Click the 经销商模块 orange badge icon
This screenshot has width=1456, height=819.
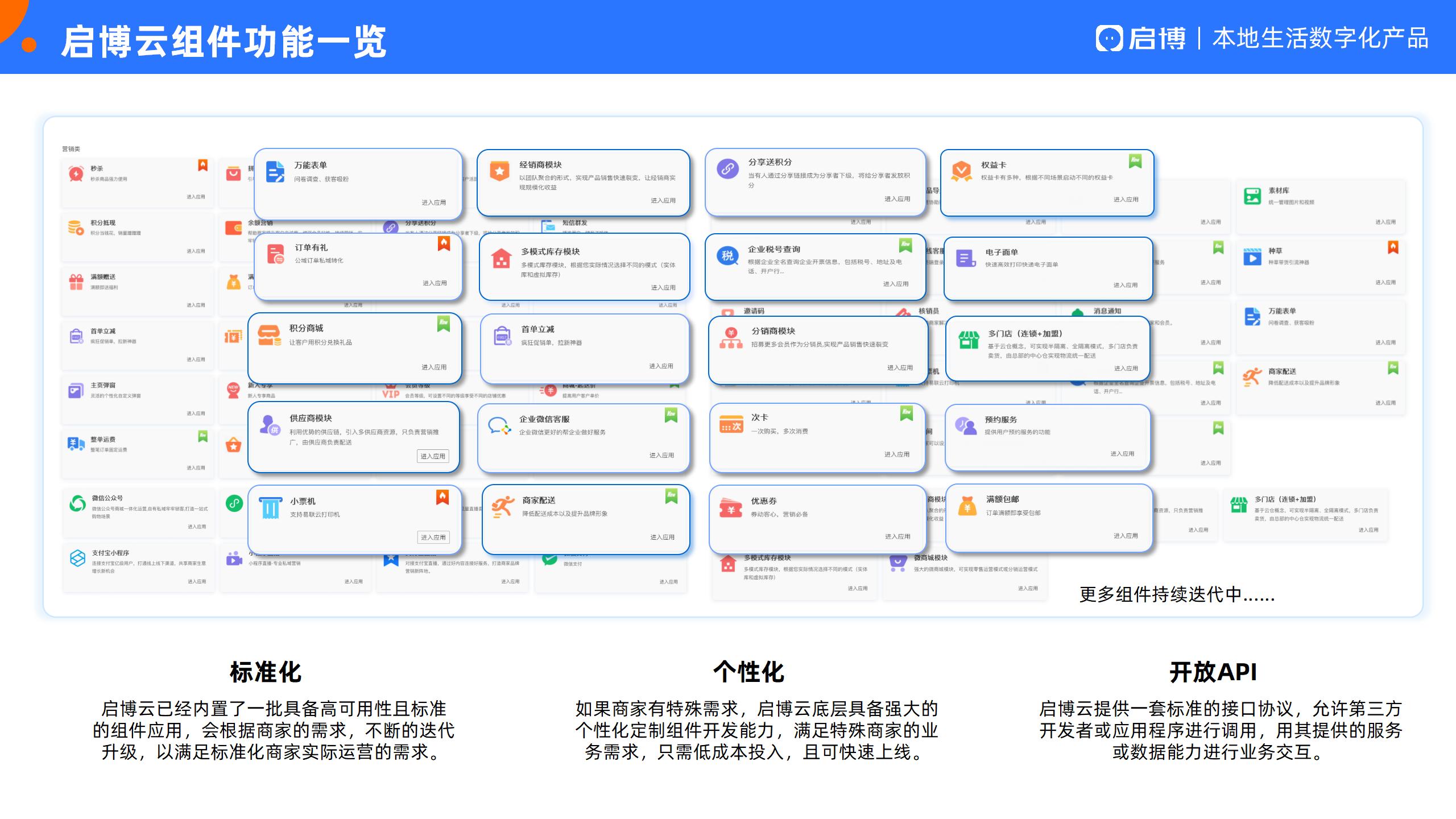[x=499, y=171]
